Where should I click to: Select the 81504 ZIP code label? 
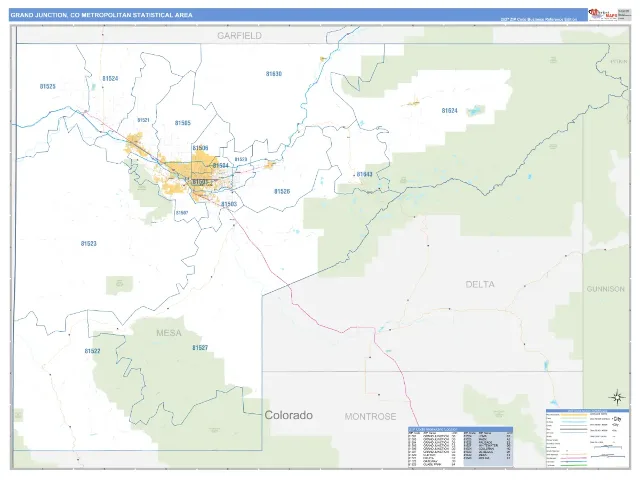point(220,165)
